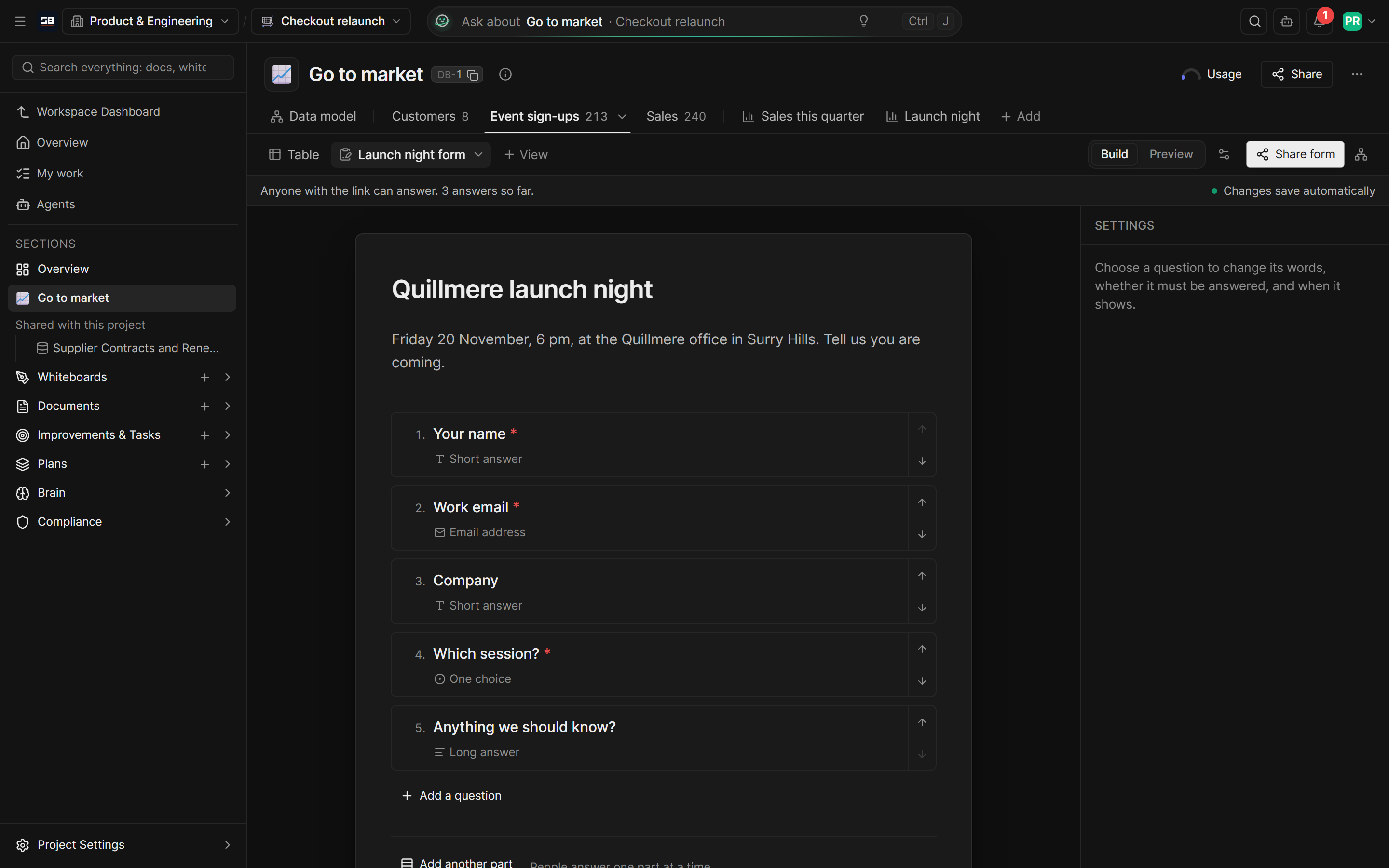
Task: Open Product & Engineering workspace dropdown
Action: coord(150,21)
